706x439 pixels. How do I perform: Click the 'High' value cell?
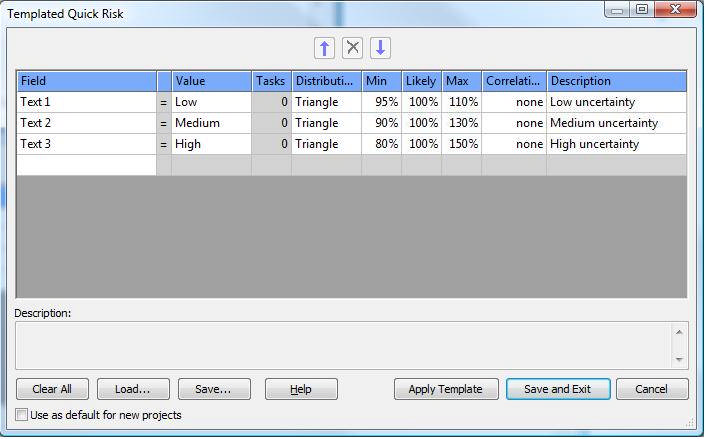(211, 144)
